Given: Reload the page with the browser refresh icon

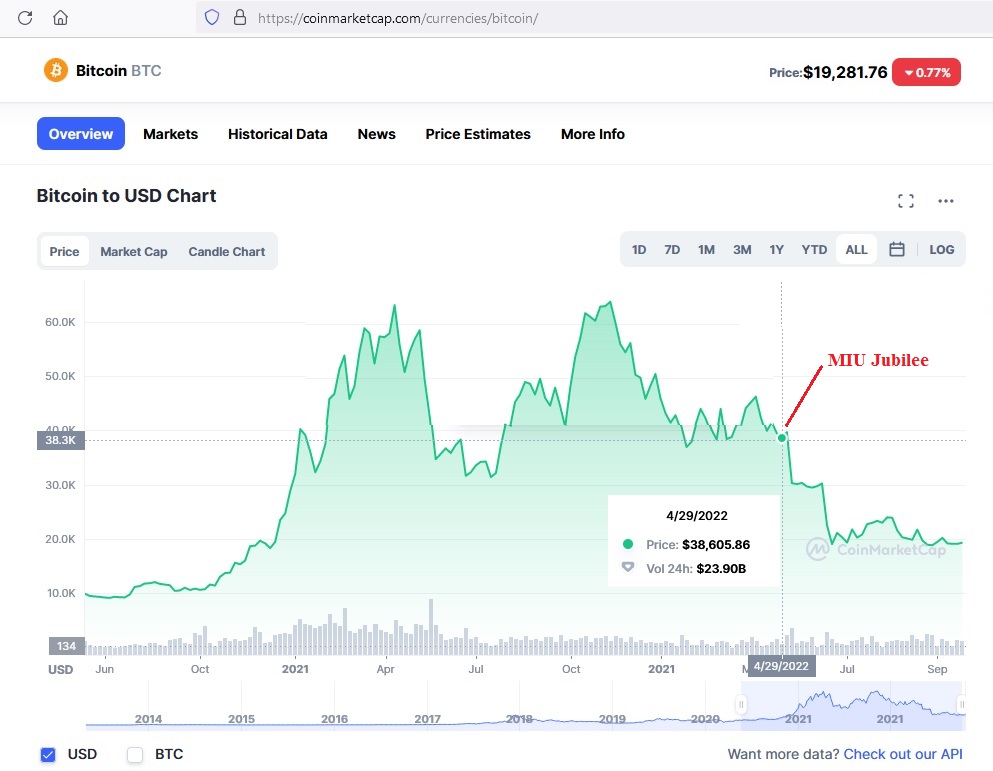Looking at the screenshot, I should pos(25,18).
